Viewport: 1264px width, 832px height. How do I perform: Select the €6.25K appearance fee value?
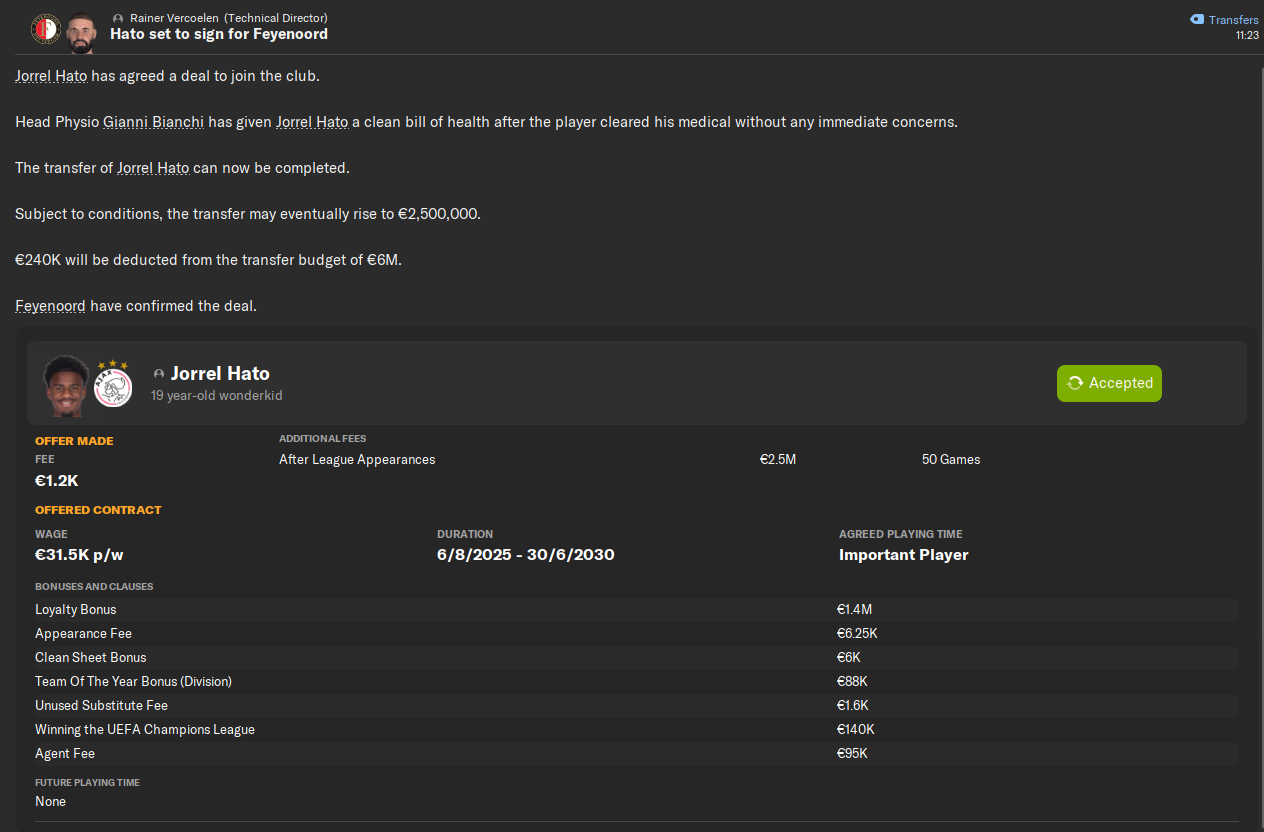pos(857,634)
